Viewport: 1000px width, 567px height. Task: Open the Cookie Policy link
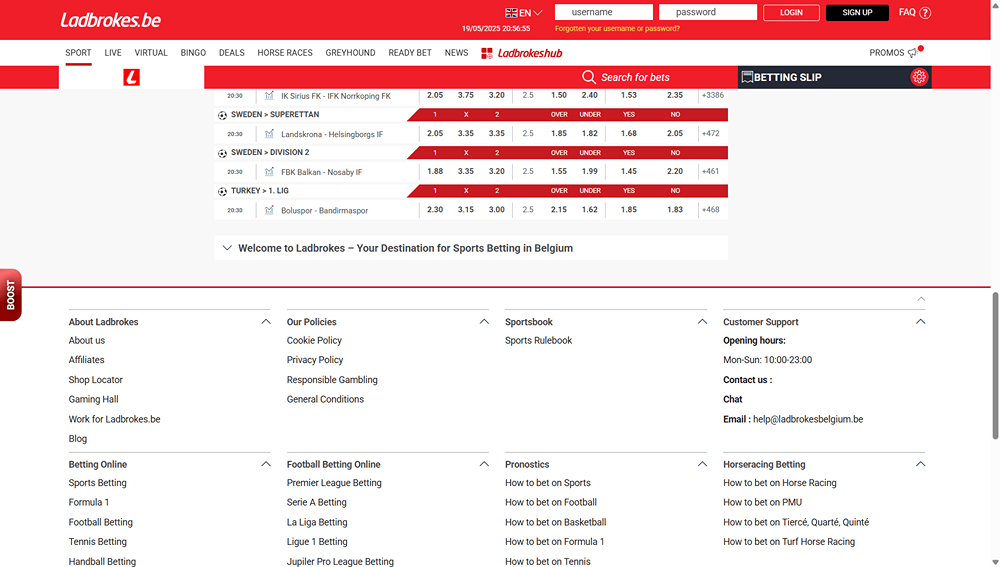(x=314, y=341)
